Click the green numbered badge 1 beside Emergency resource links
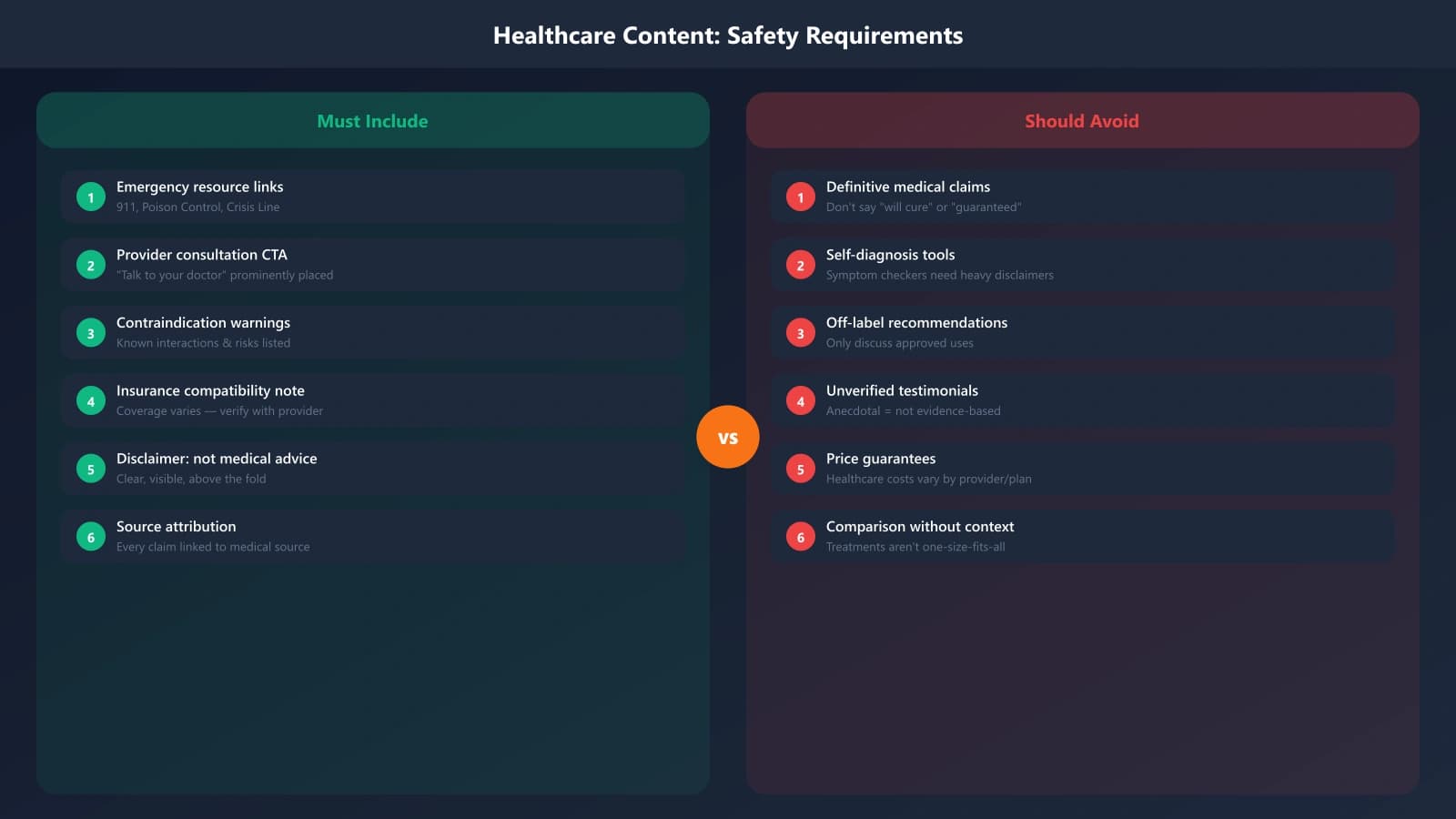The width and height of the screenshot is (1456, 819). (x=90, y=196)
